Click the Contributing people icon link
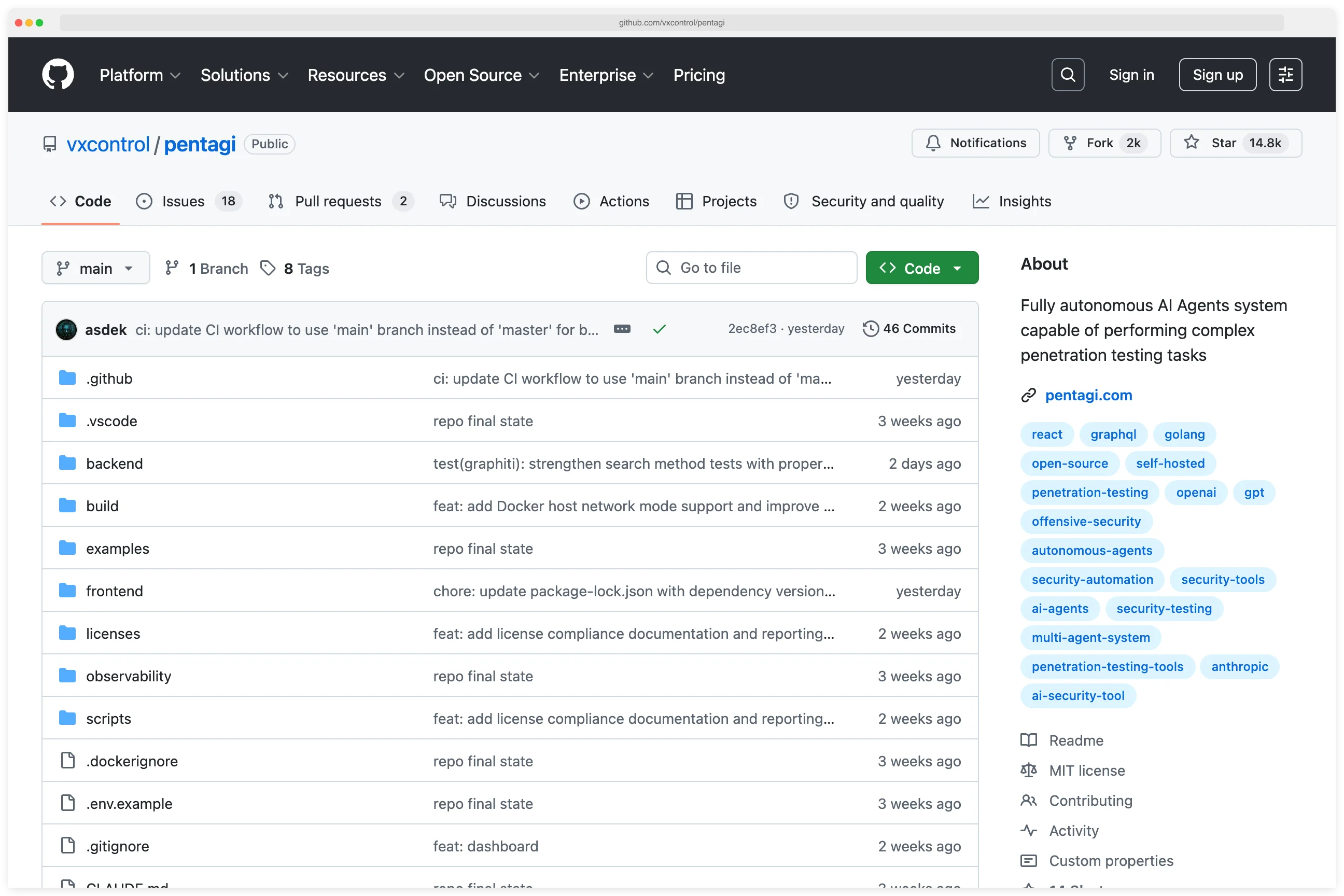 coord(1076,801)
